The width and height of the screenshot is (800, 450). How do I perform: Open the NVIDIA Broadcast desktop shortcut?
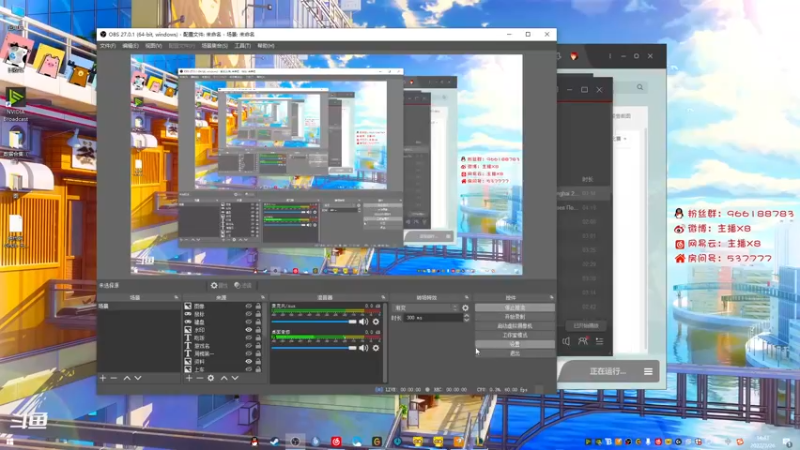15,105
